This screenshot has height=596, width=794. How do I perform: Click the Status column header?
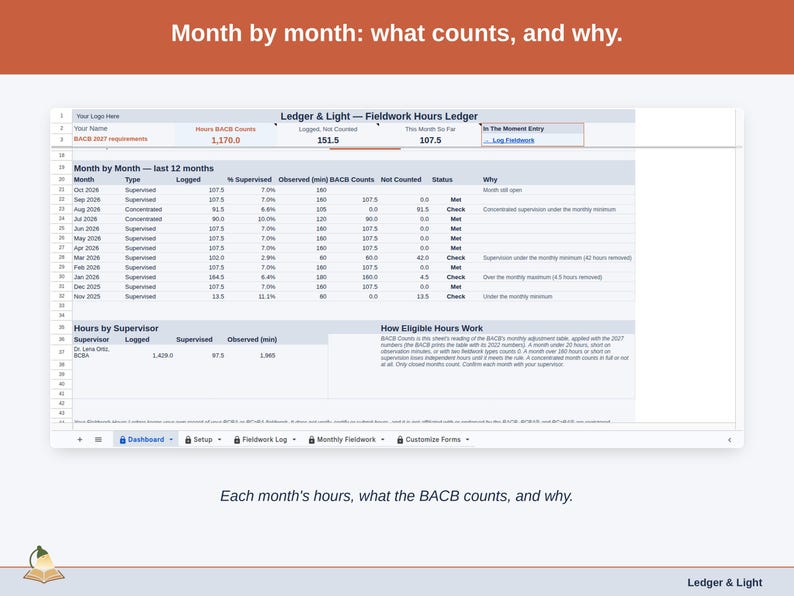(x=442, y=180)
